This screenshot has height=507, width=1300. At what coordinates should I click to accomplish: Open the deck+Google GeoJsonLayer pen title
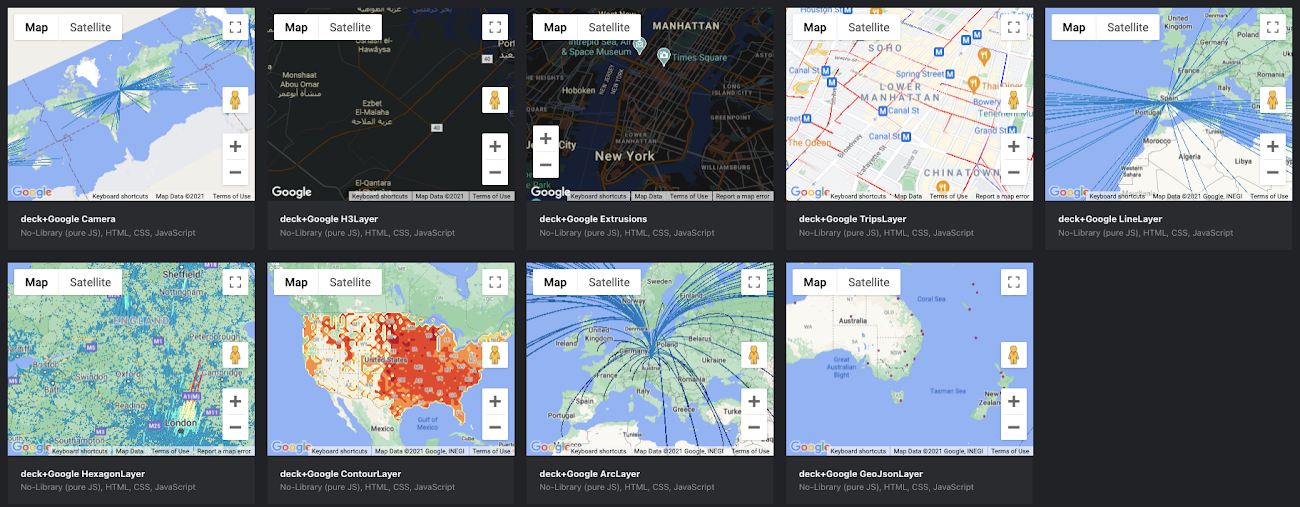861,473
